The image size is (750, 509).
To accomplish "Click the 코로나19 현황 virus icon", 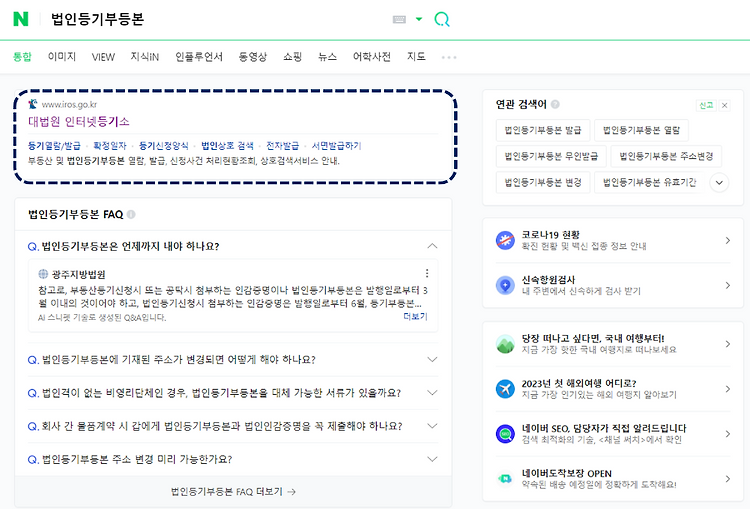I will (505, 240).
